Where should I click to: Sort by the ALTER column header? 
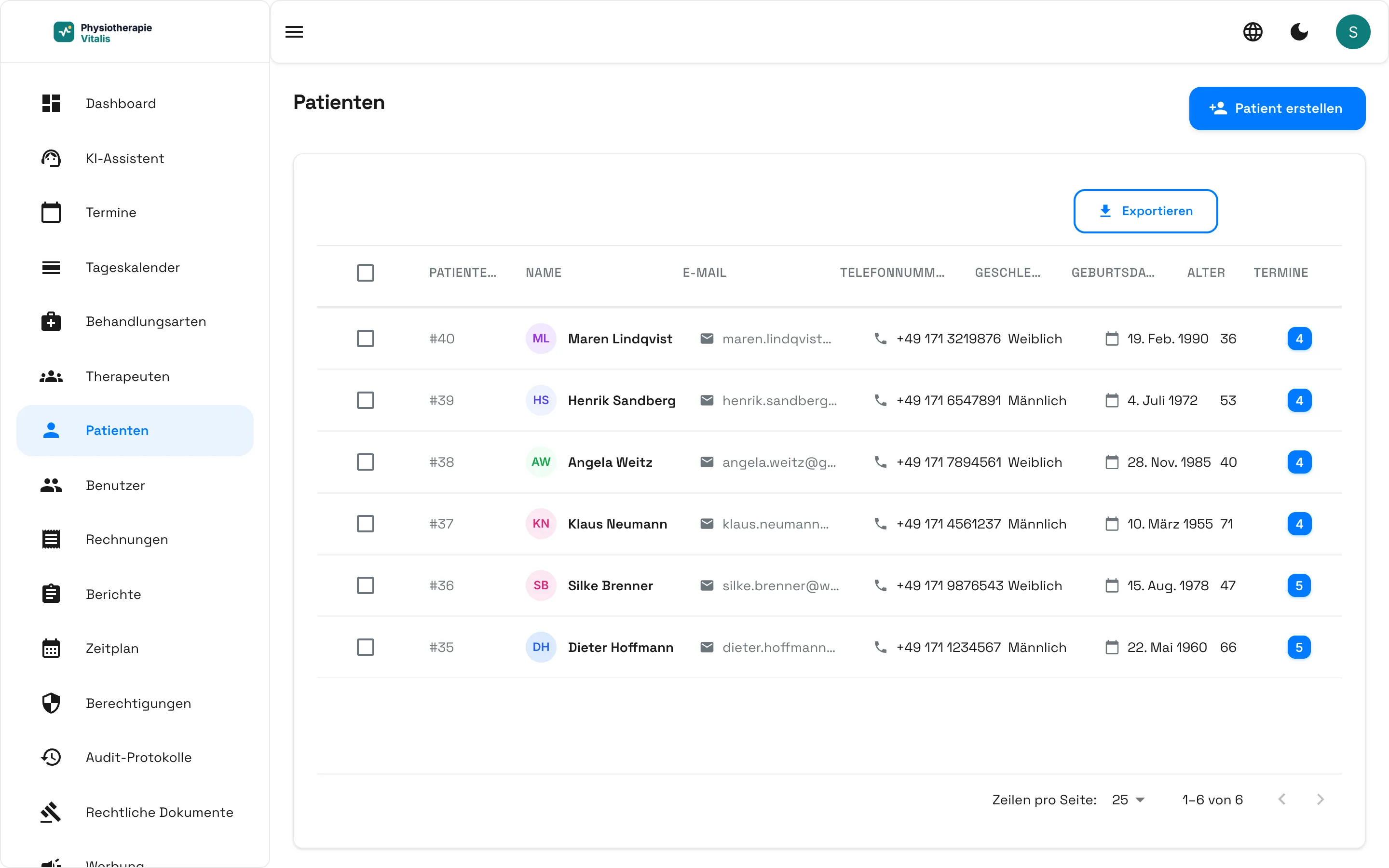pyautogui.click(x=1206, y=272)
